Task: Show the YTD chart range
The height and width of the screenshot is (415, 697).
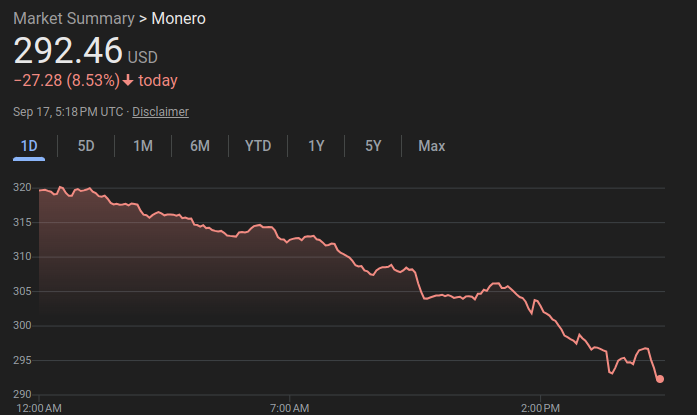Action: (x=258, y=146)
